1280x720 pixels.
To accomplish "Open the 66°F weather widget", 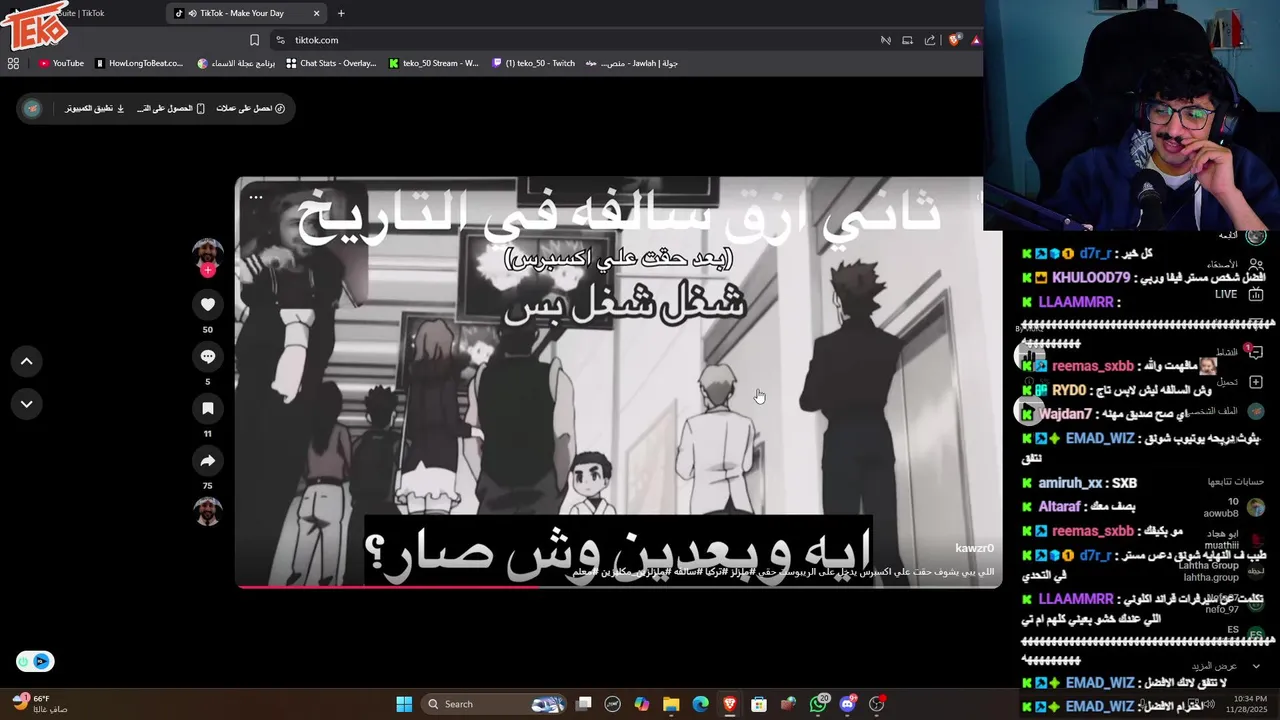I will pyautogui.click(x=40, y=704).
